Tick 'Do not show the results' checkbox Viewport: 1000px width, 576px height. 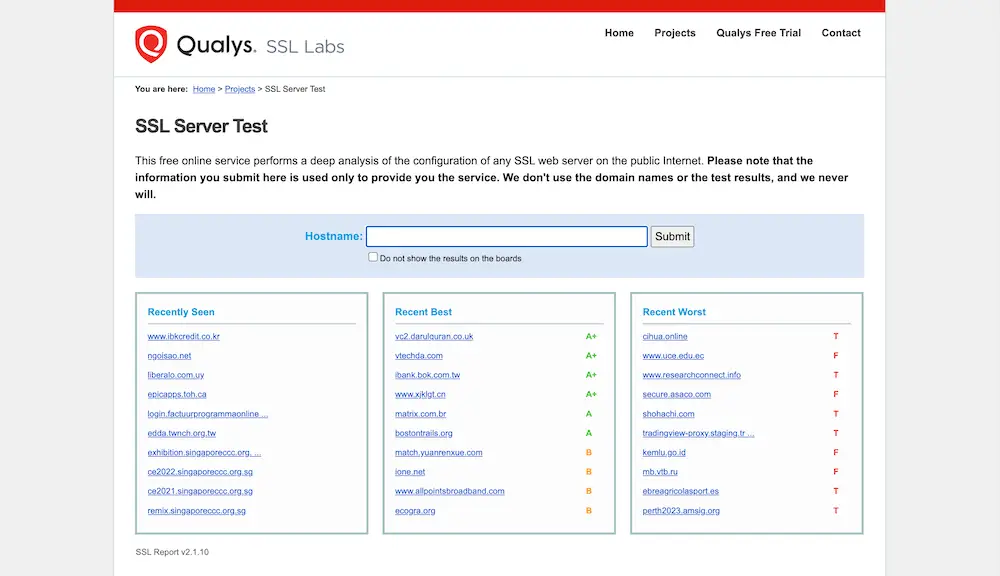point(373,257)
